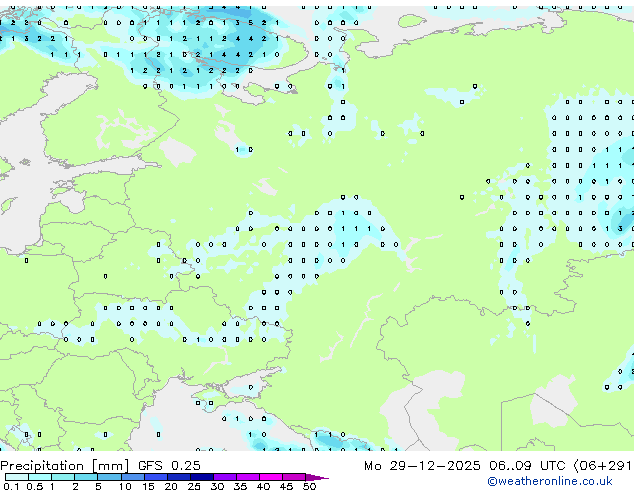Click the '10' legend scale label
The image size is (634, 490).
[125, 486]
